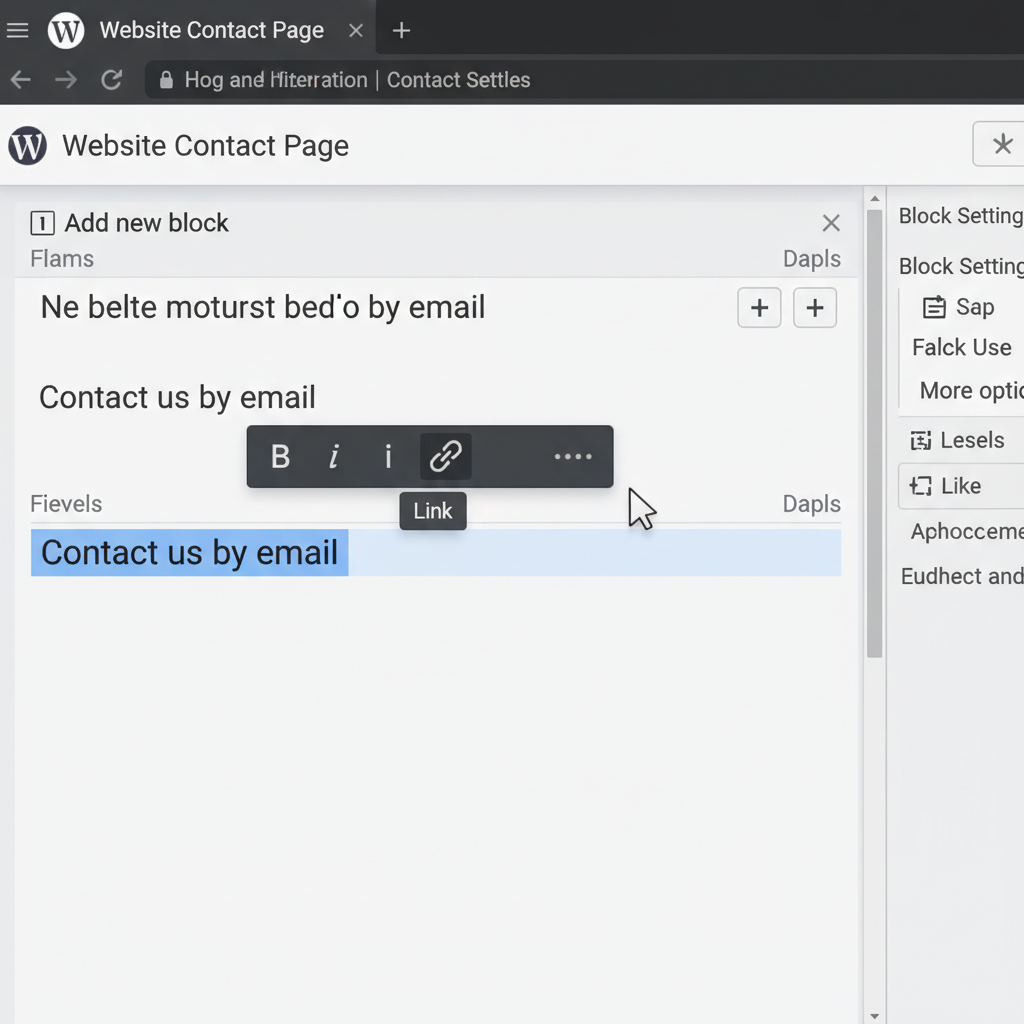Select the Website Contact Page browser tab
1024x1024 pixels.
pyautogui.click(x=211, y=30)
